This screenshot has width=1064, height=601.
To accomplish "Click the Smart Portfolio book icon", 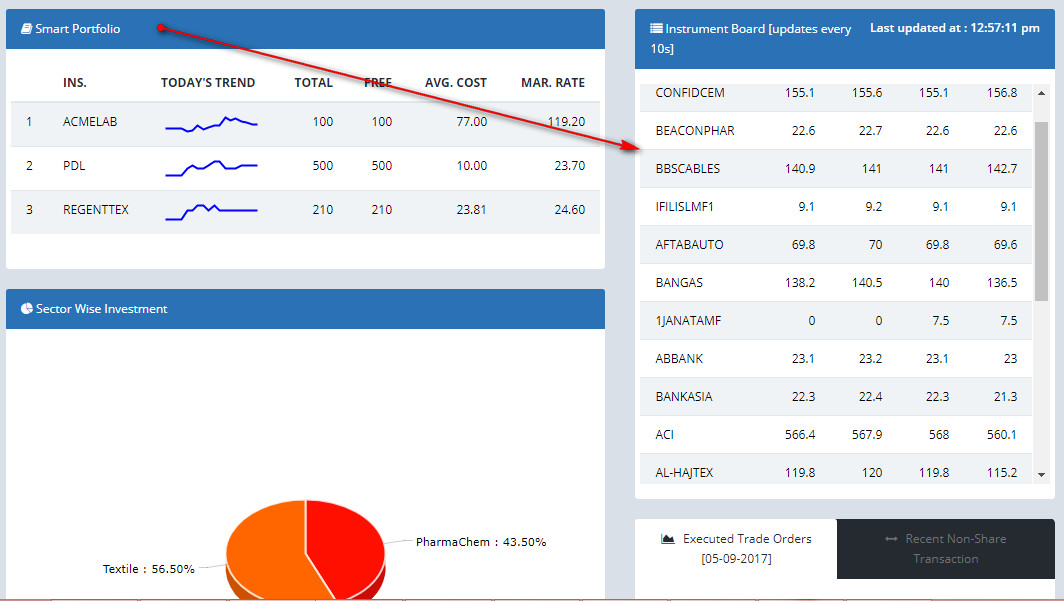I will point(26,29).
